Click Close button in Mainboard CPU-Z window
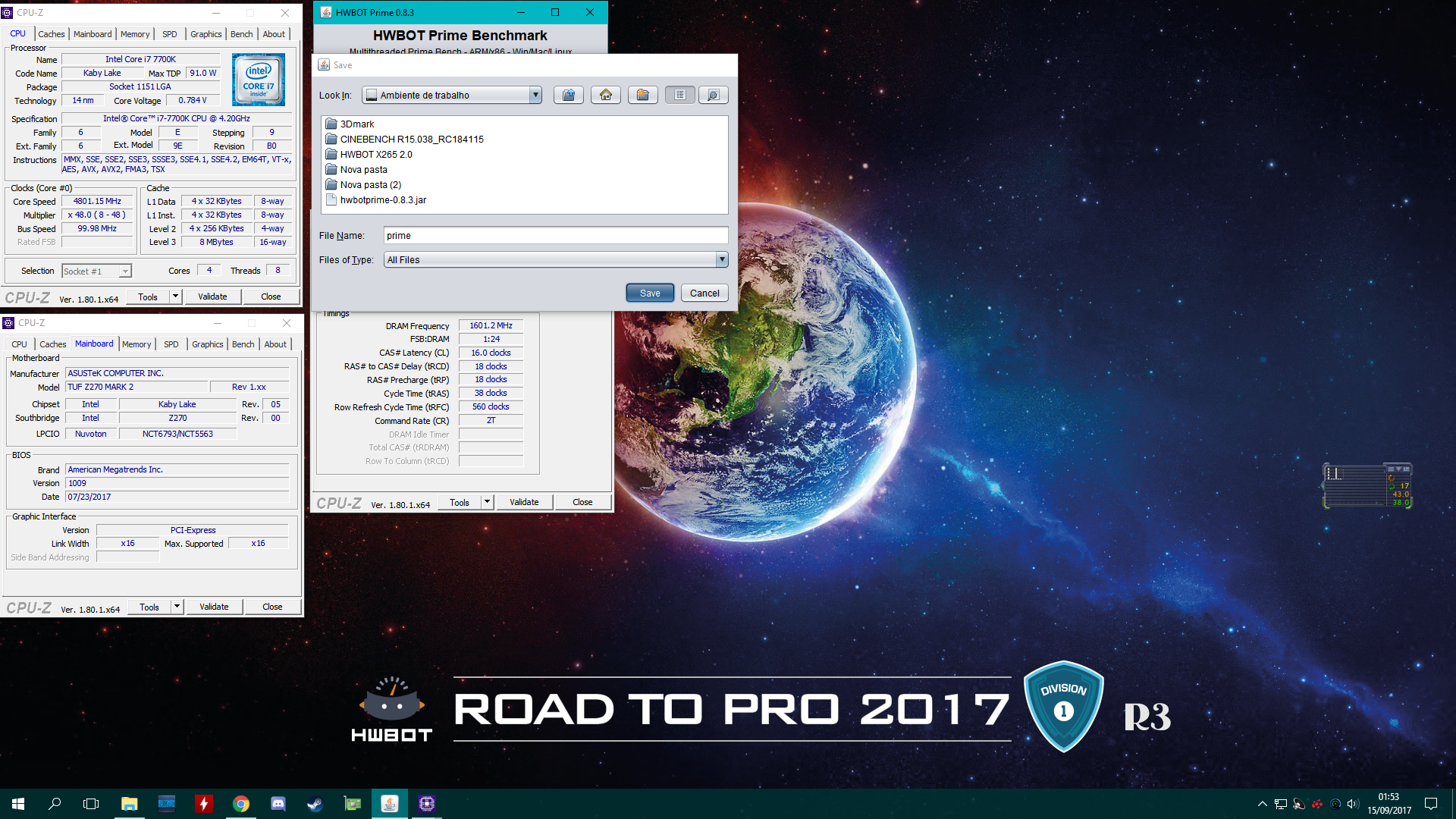 coord(272,607)
